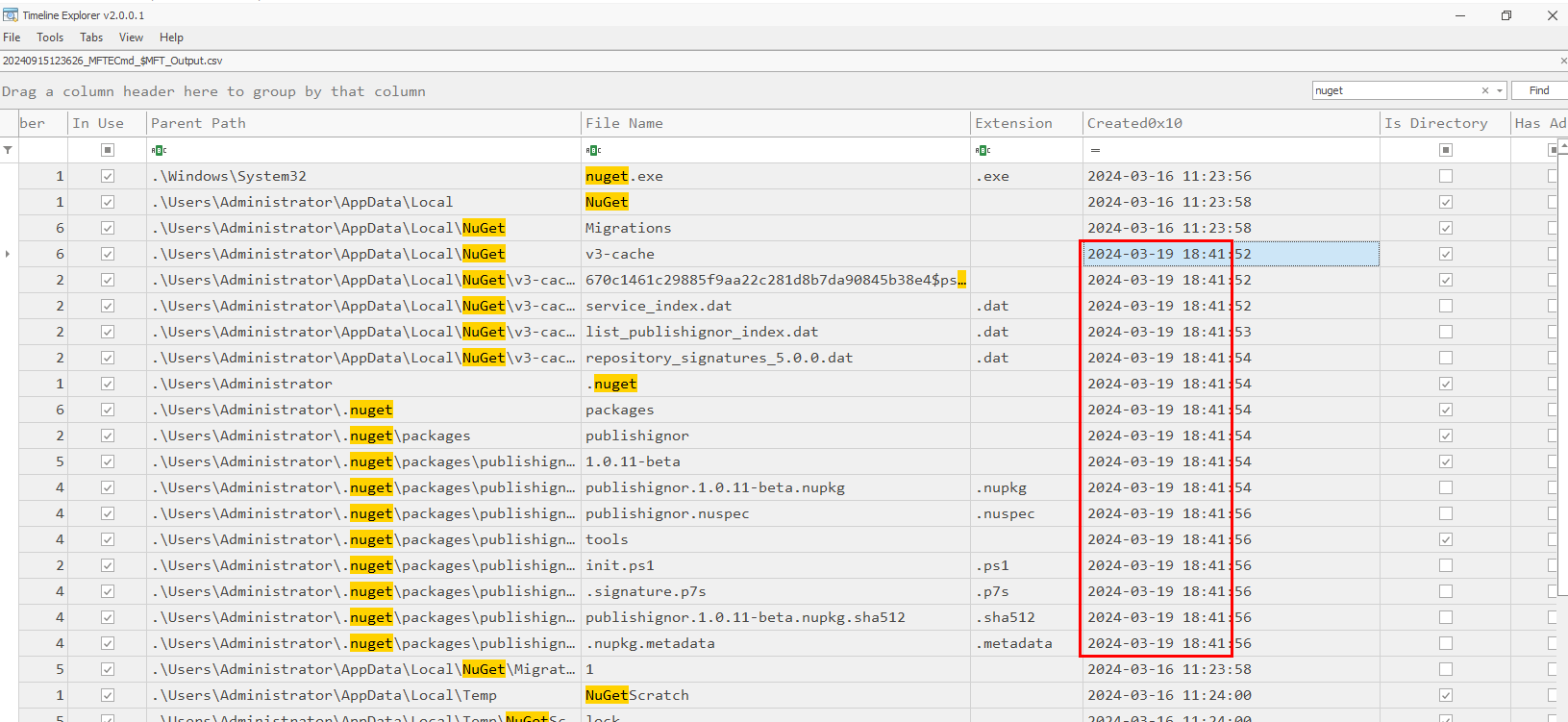This screenshot has width=1568, height=722.
Task: Open the Help menu
Action: [x=171, y=37]
